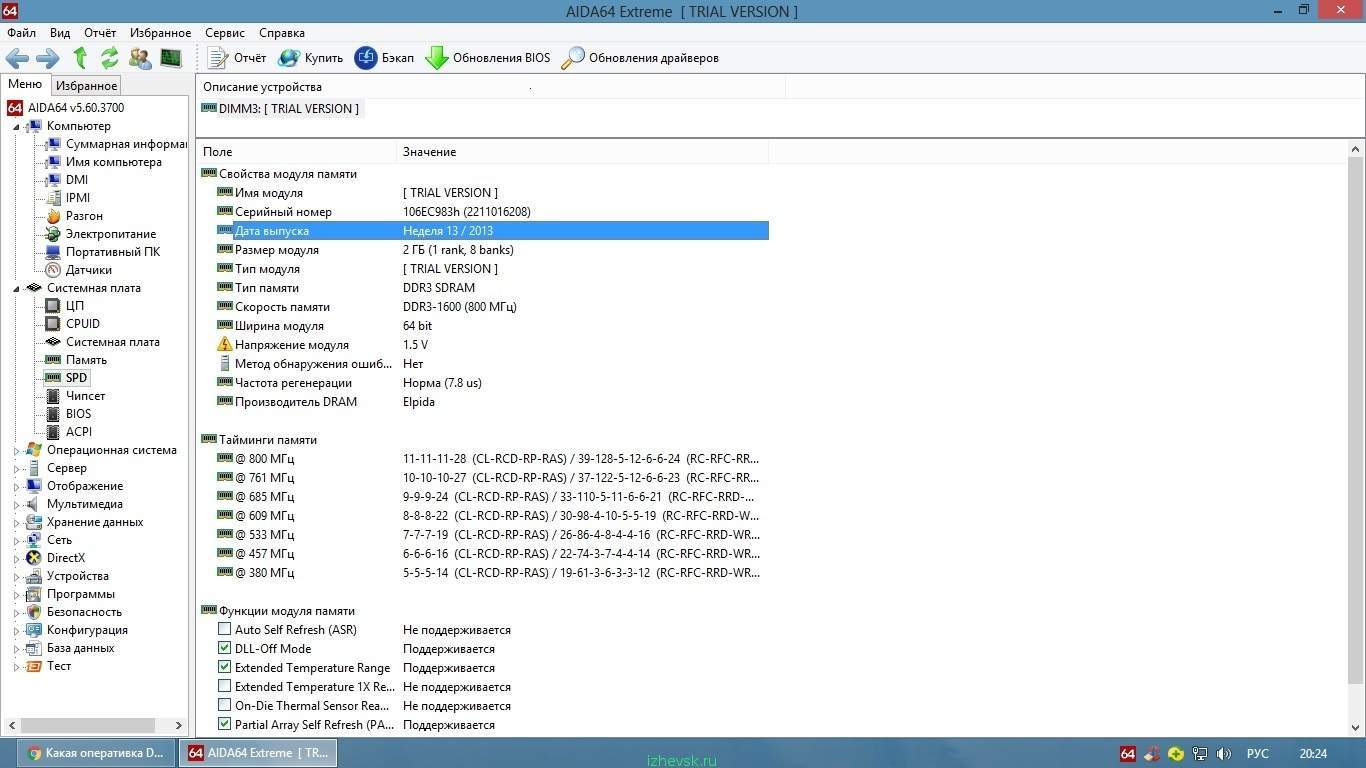Toggle Auto Self Refresh (ASR) checkbox

tap(225, 630)
